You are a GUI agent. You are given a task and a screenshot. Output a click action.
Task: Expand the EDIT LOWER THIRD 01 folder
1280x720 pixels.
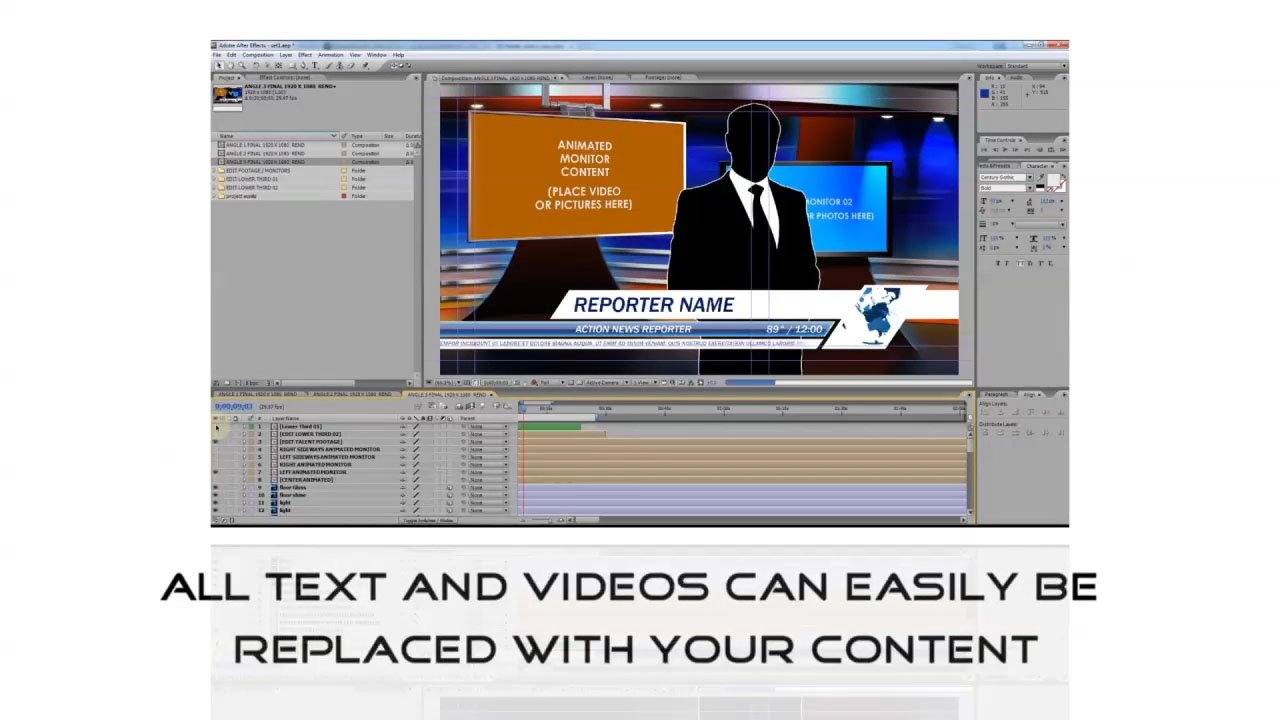tap(214, 179)
